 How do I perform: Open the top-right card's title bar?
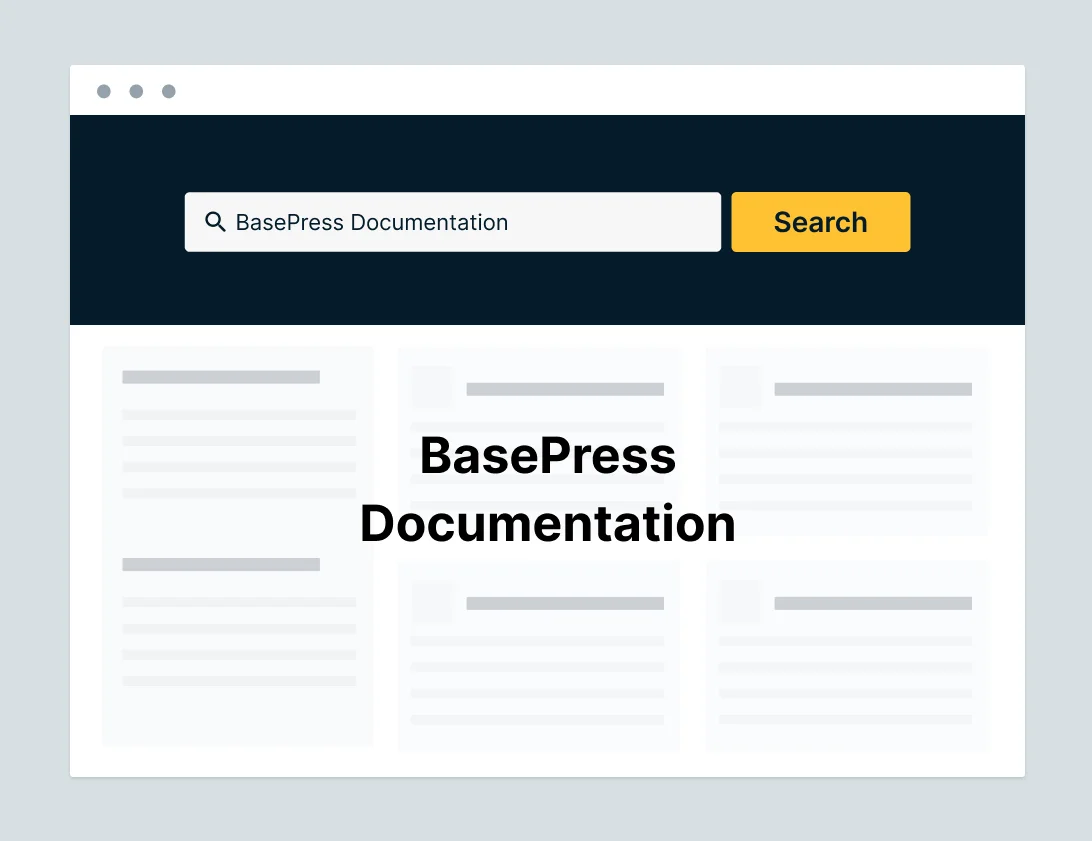point(872,389)
